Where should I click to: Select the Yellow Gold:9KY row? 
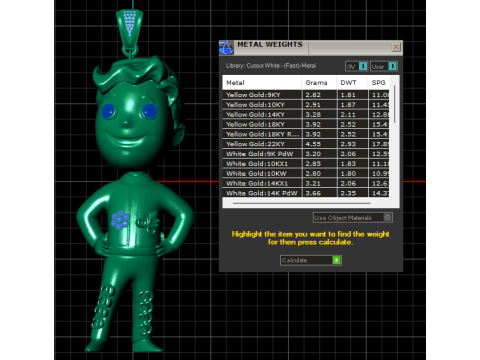point(306,95)
